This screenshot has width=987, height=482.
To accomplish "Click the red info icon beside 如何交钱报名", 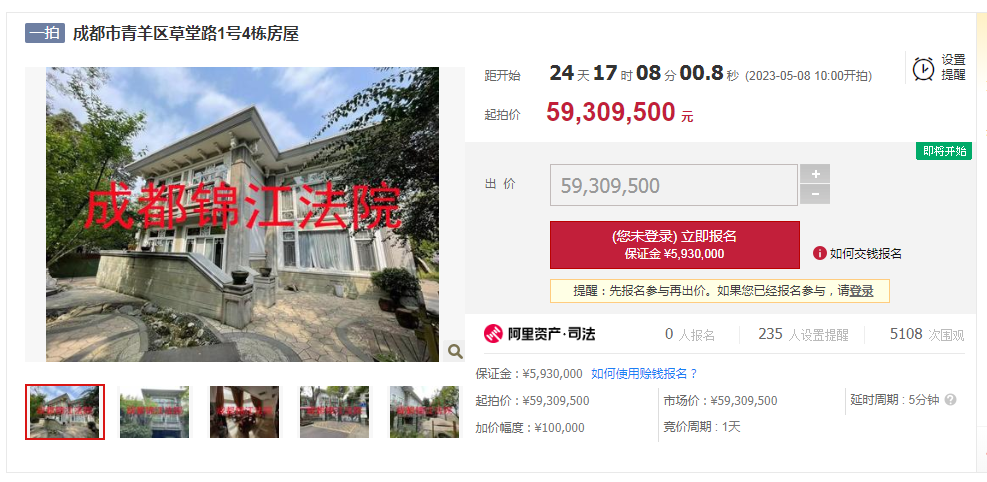I will point(819,254).
